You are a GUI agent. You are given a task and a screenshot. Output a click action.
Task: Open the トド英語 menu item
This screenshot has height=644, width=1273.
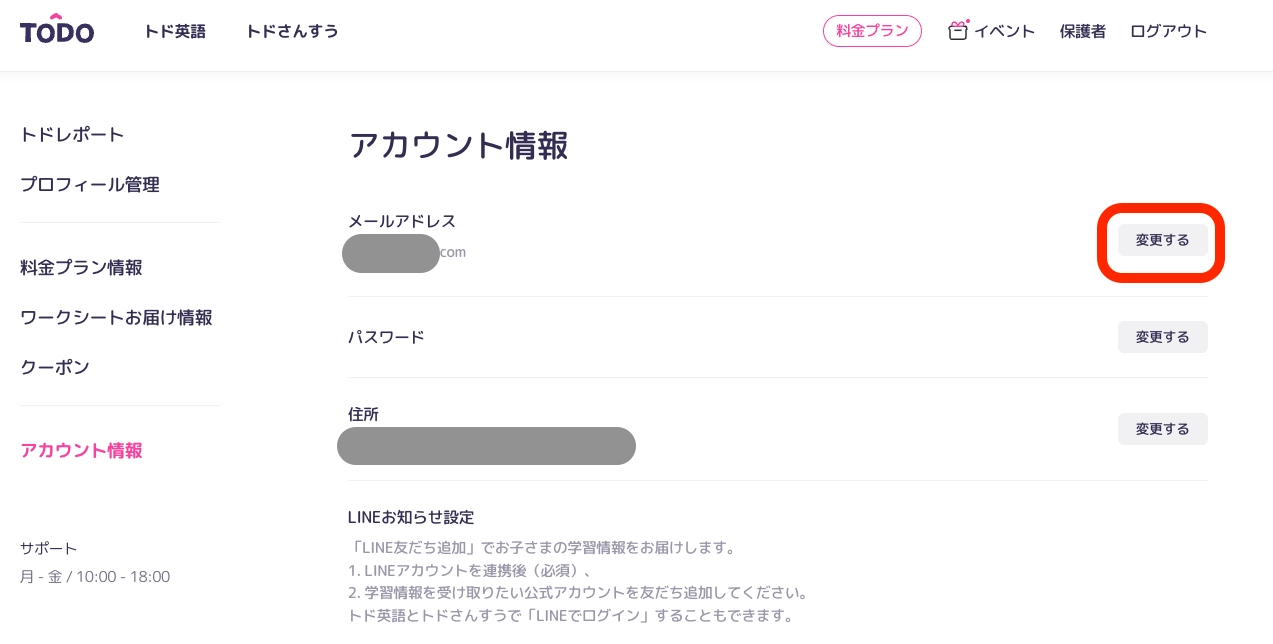(x=175, y=31)
